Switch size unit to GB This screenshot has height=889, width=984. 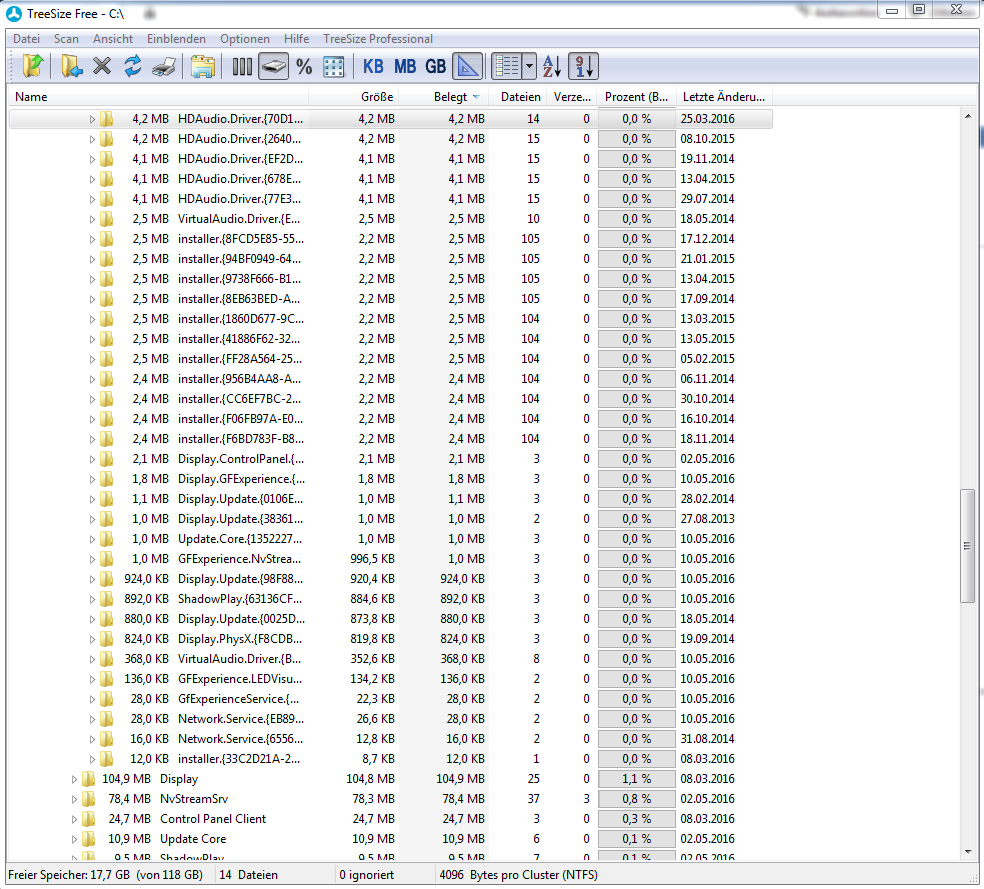[436, 66]
